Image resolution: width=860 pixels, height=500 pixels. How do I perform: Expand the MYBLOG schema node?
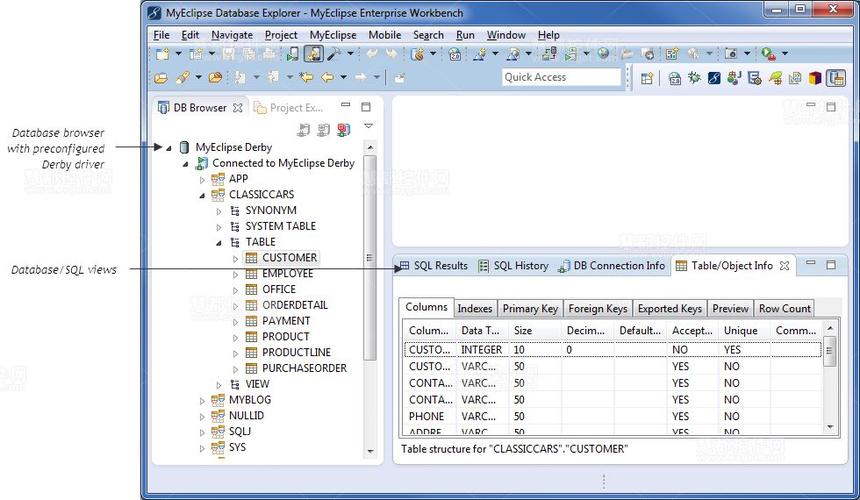coord(202,400)
